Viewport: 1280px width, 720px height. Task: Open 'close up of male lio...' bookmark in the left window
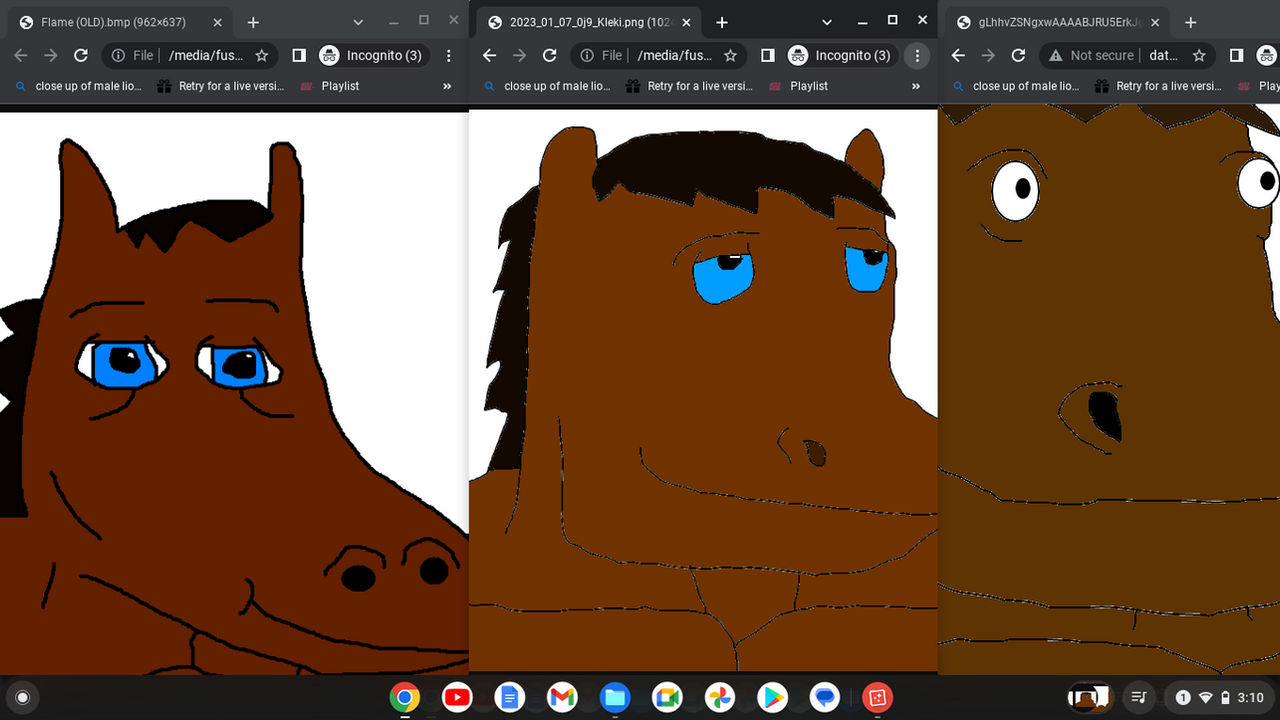[x=79, y=86]
